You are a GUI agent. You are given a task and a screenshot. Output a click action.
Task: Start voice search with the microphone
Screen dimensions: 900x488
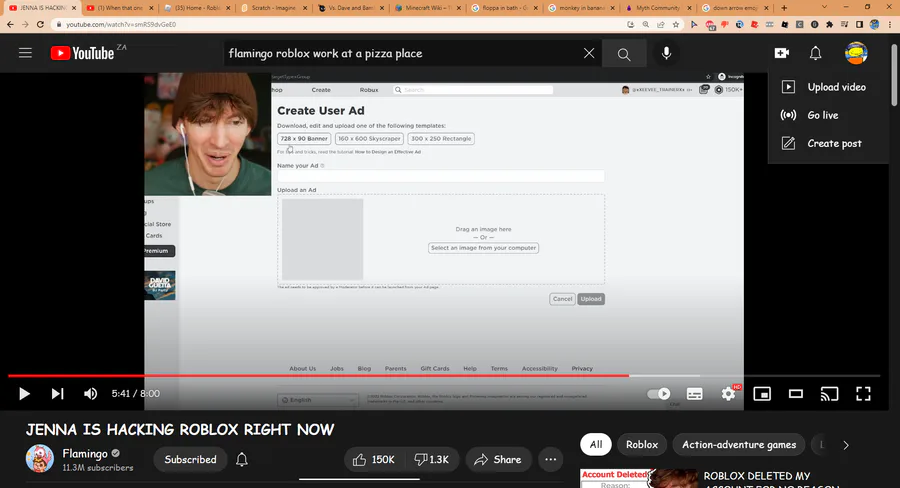point(666,53)
